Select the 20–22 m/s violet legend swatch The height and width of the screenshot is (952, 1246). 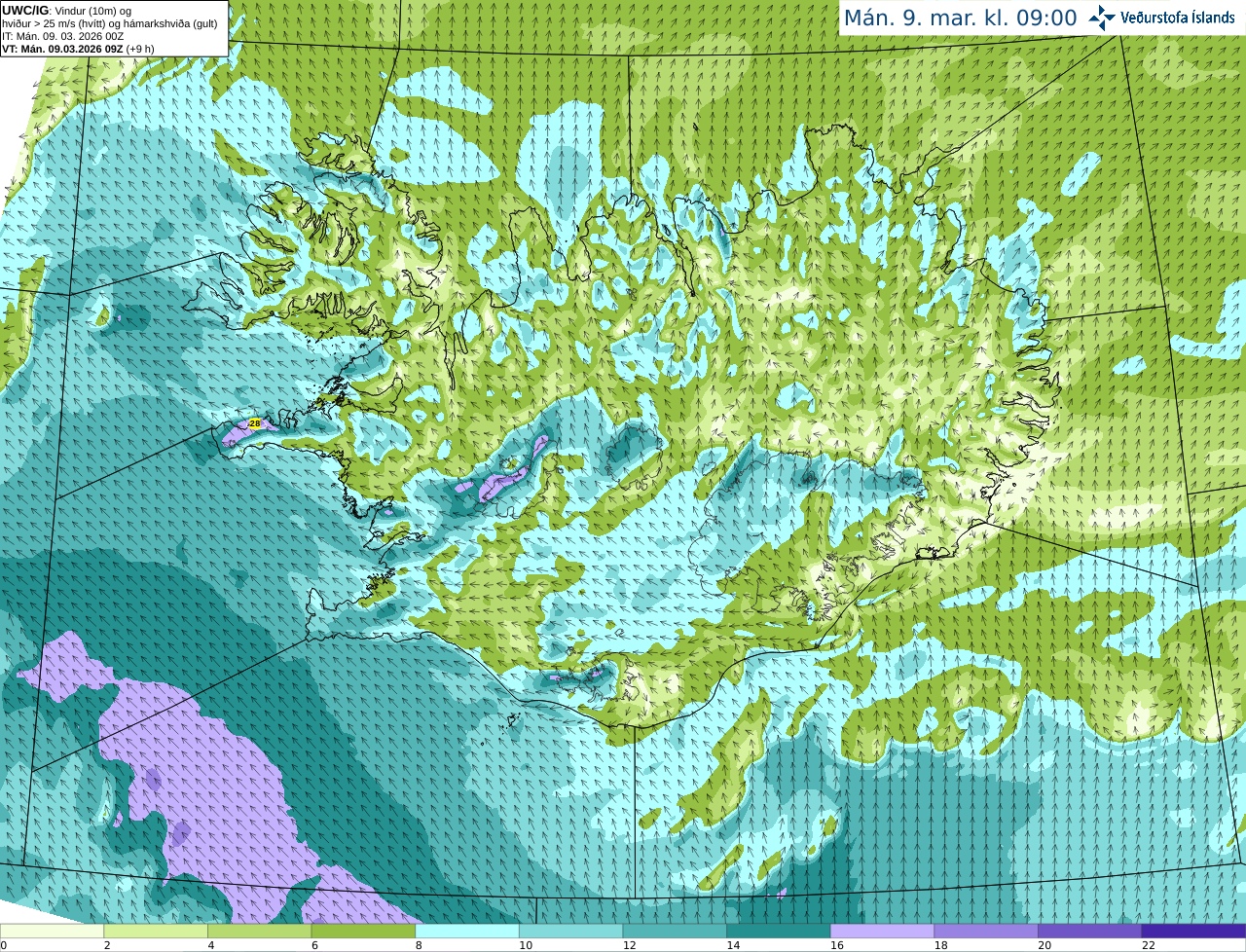click(x=1090, y=932)
